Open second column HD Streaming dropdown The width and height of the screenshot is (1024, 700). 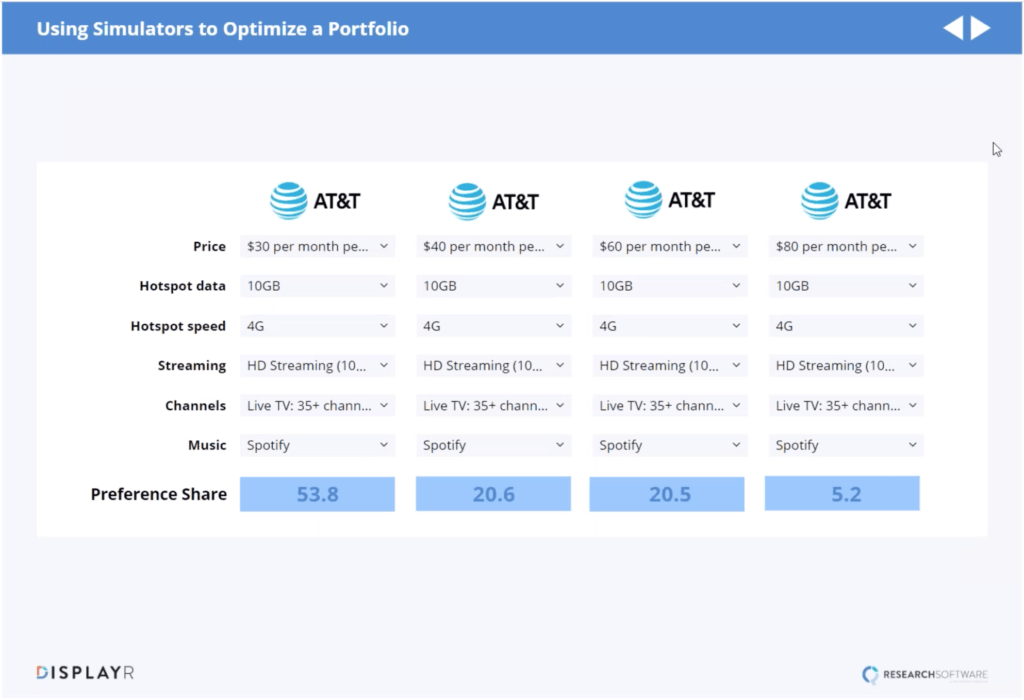pyautogui.click(x=494, y=366)
